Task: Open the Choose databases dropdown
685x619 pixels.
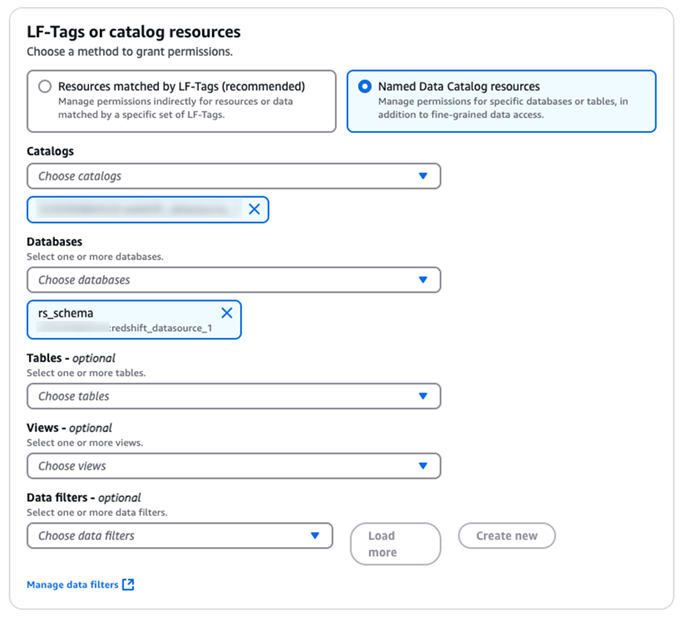Action: [220, 280]
